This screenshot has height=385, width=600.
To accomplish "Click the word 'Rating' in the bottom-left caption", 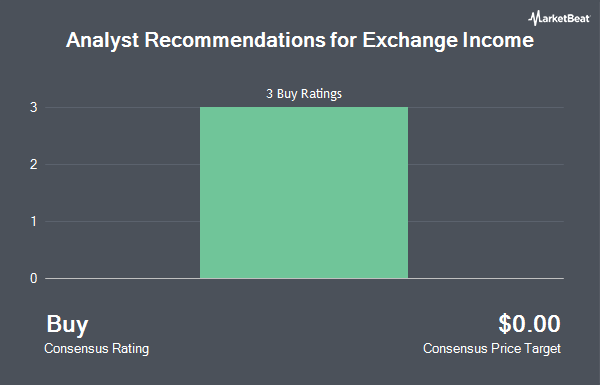I will click(130, 349).
